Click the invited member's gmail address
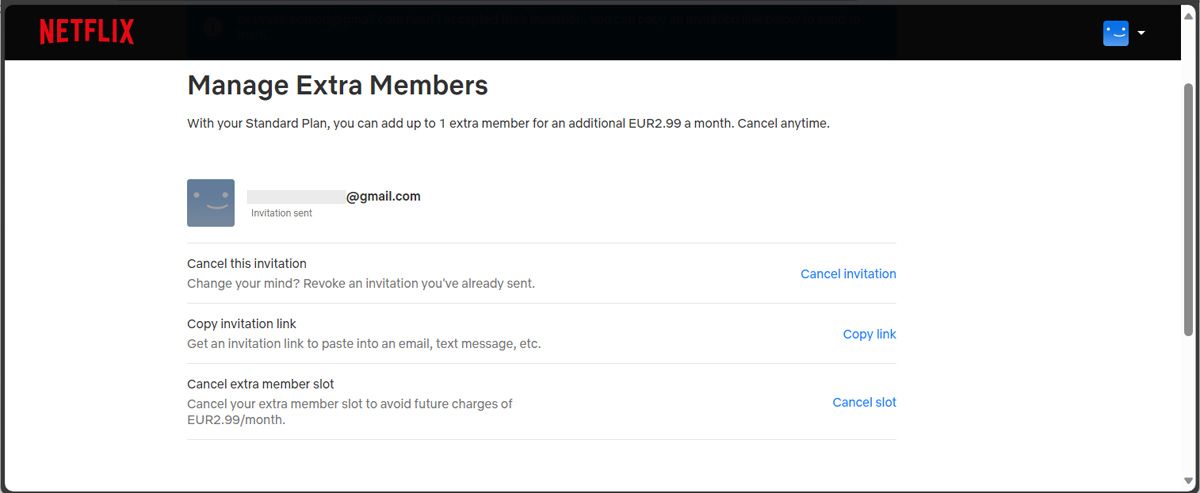1200x493 pixels. (334, 197)
